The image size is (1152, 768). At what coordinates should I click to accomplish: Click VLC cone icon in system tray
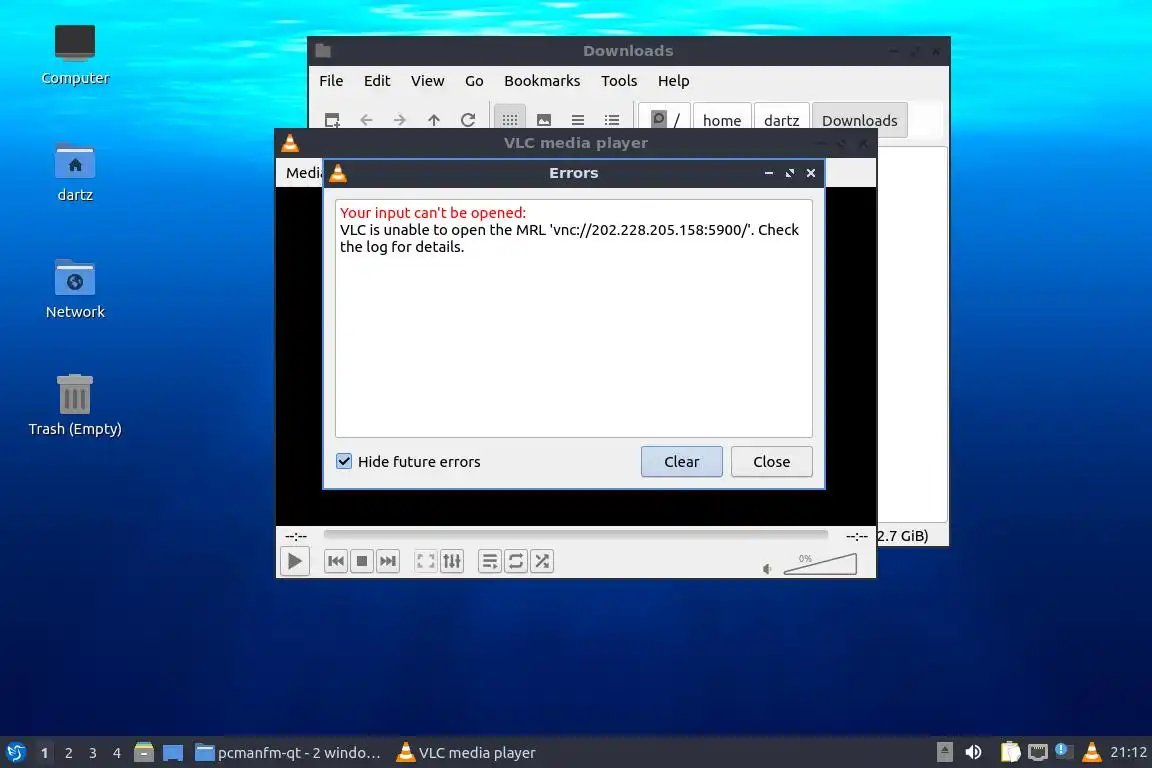[x=1092, y=752]
